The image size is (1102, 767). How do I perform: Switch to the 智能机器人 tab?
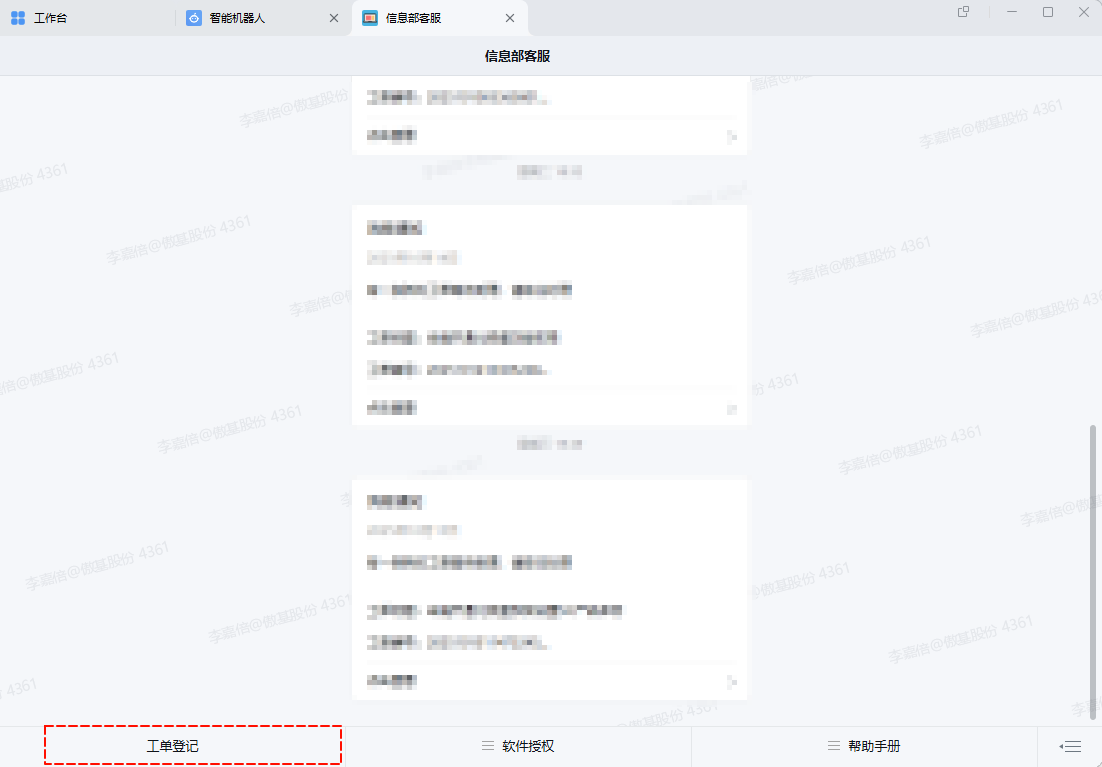click(x=237, y=18)
